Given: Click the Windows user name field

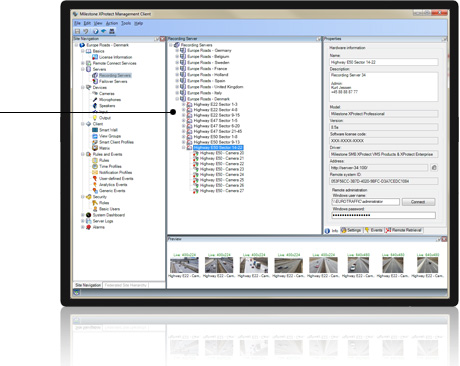Looking at the screenshot, I should point(365,202).
